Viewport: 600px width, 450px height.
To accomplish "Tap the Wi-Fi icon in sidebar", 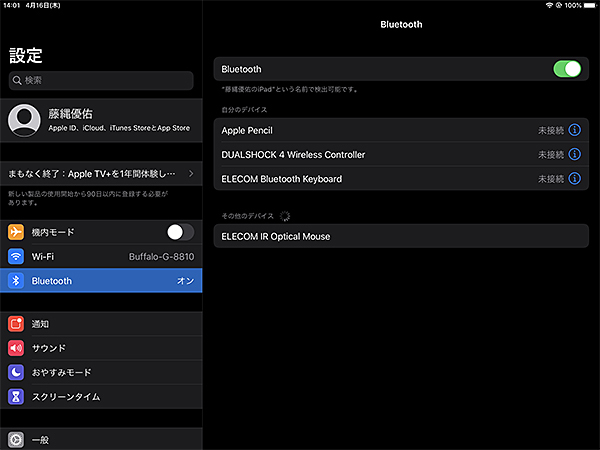I will point(16,257).
